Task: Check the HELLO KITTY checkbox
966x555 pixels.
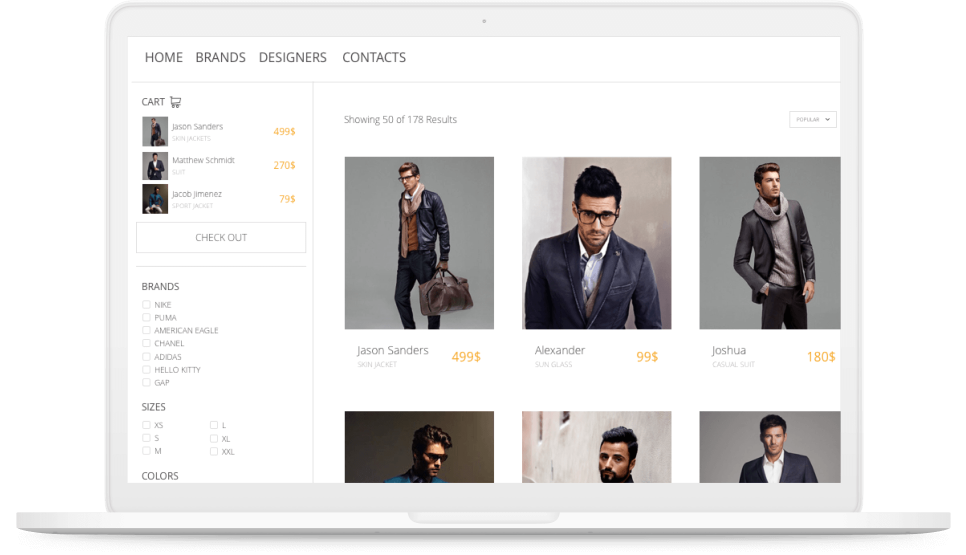Action: coord(146,370)
